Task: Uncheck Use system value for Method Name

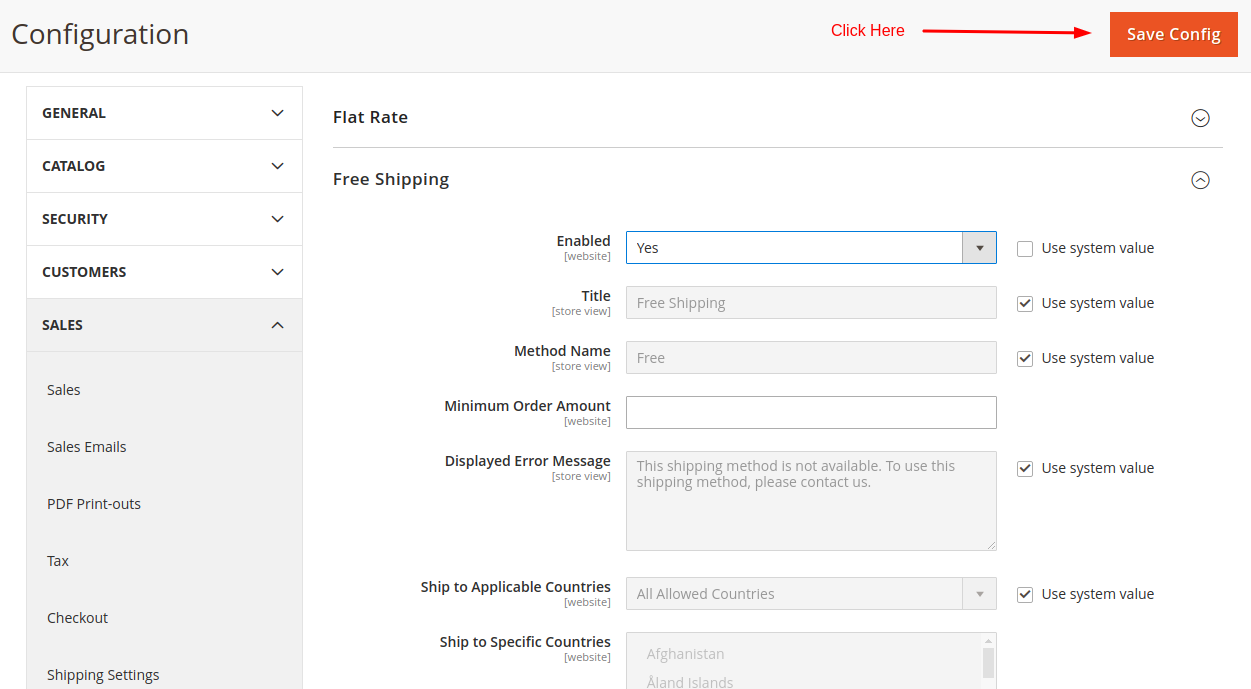Action: click(1025, 359)
